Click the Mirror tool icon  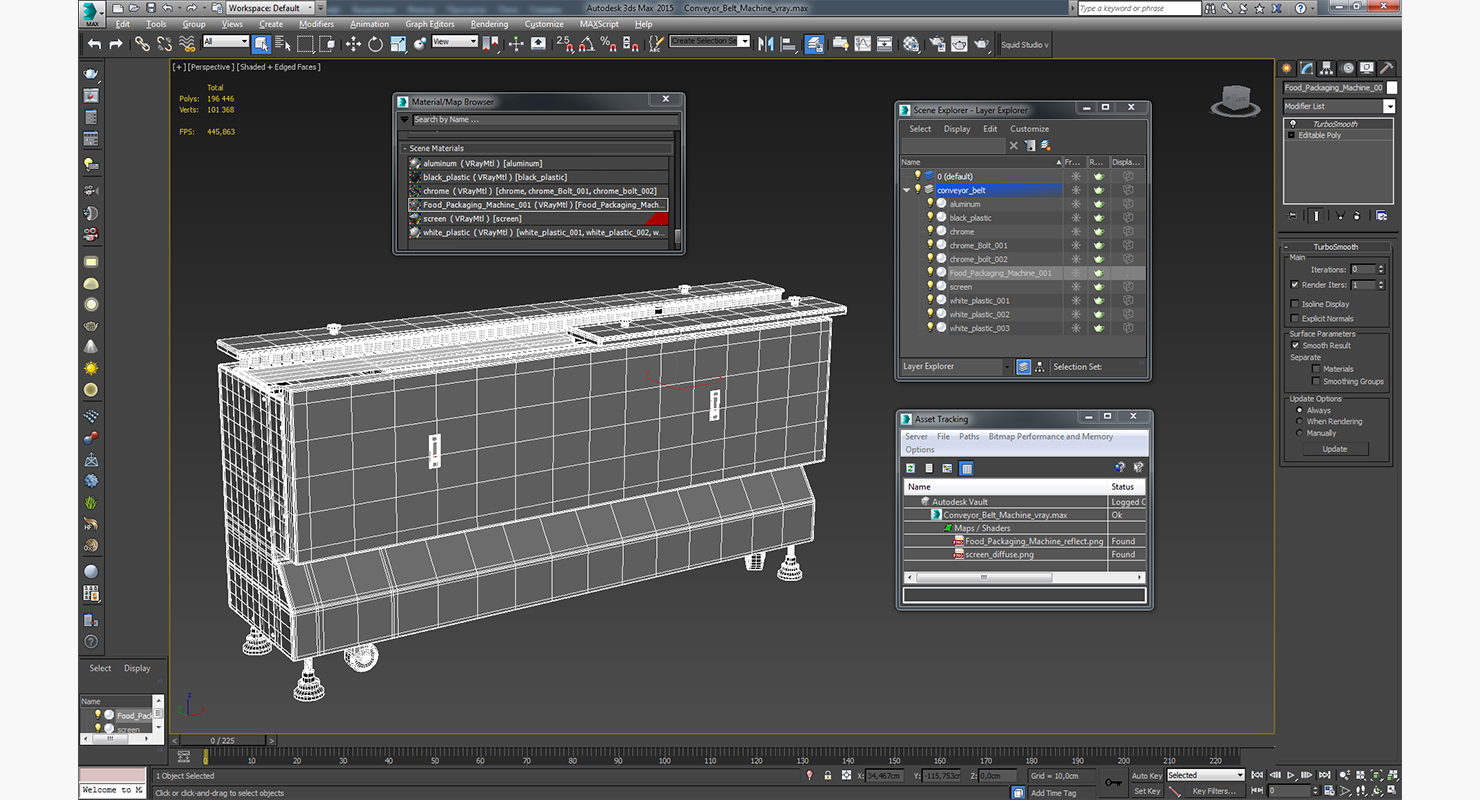pos(766,43)
